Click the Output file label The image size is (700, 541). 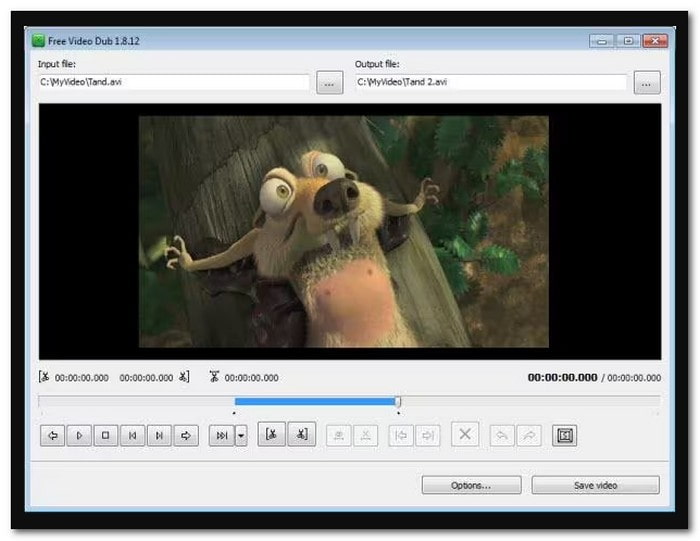coord(377,64)
